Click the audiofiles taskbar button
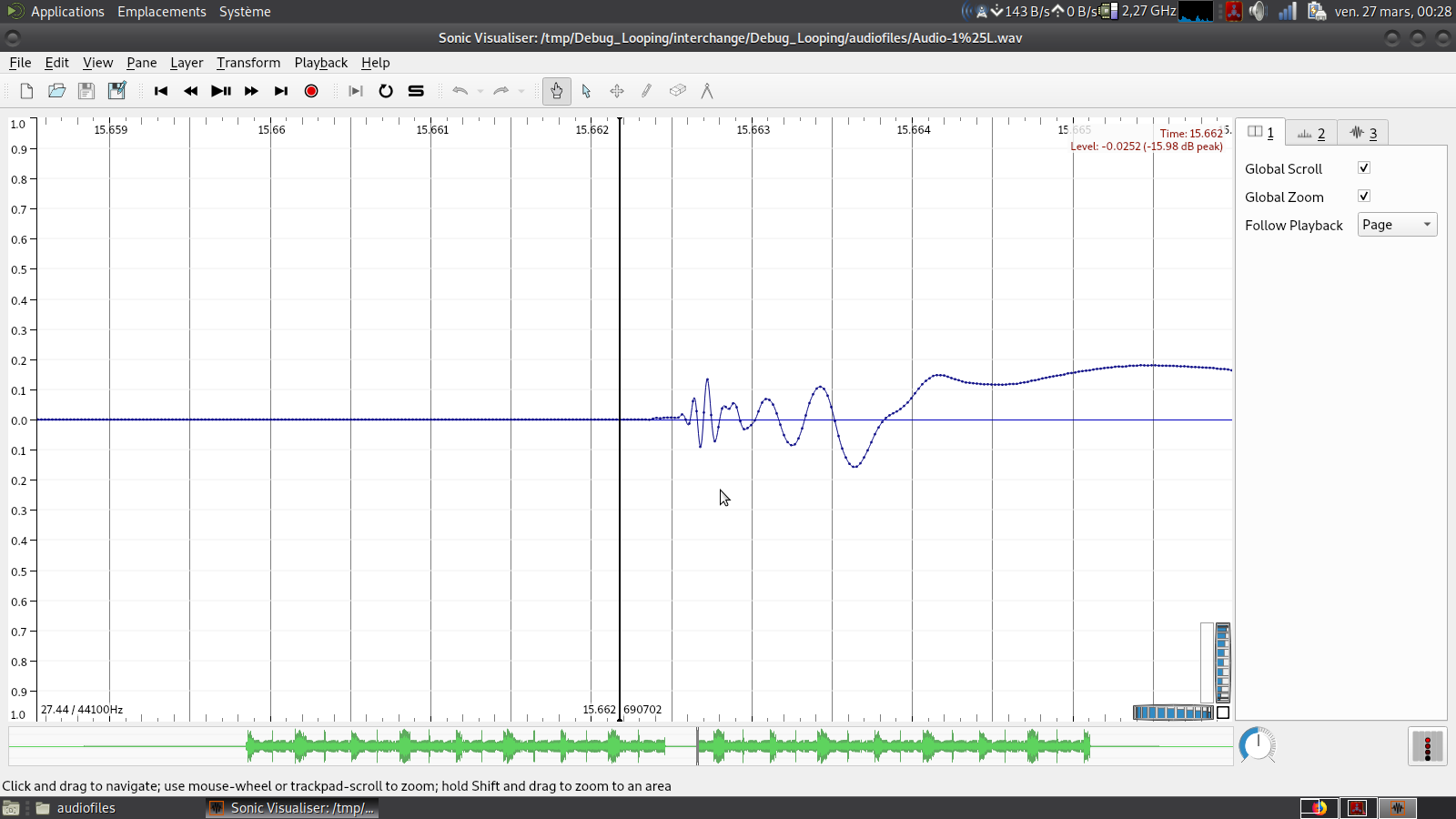Viewport: 1456px width, 819px height. [x=86, y=808]
